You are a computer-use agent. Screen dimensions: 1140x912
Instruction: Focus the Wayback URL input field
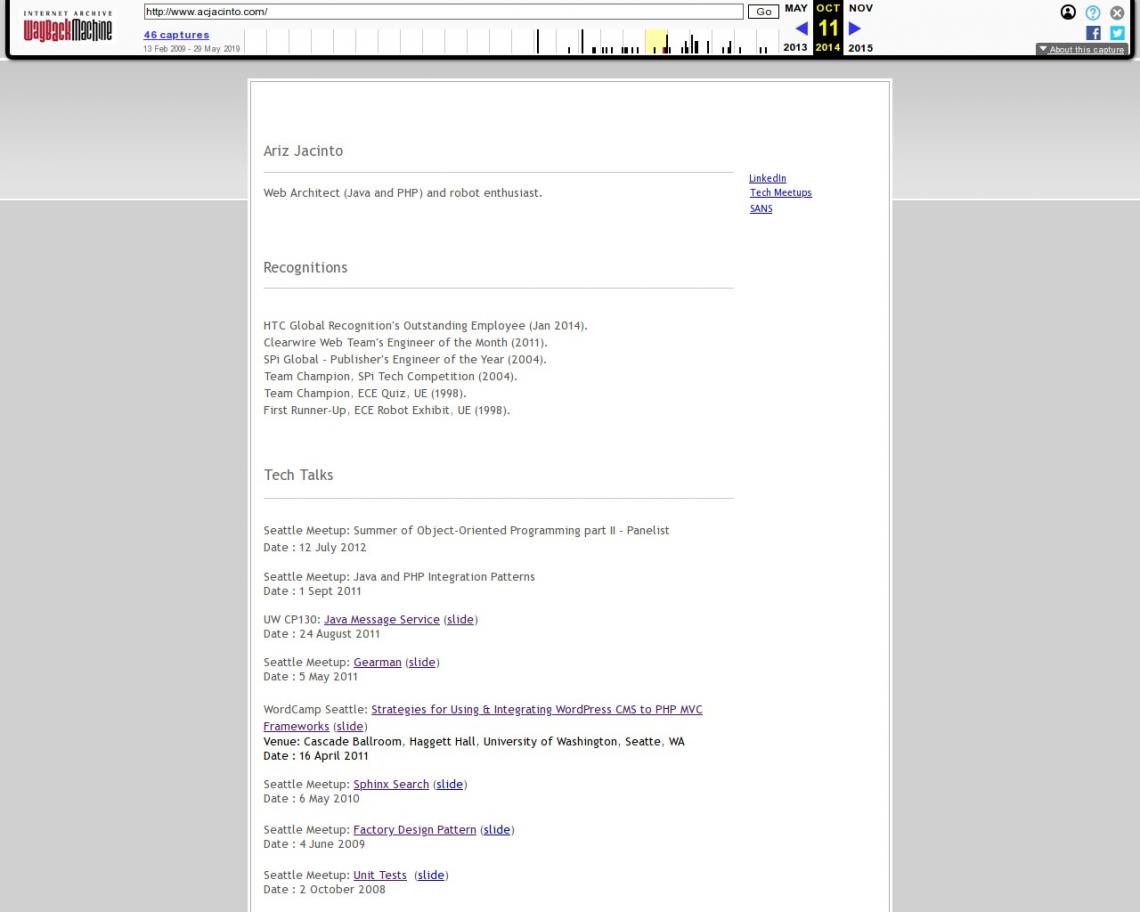(x=443, y=12)
